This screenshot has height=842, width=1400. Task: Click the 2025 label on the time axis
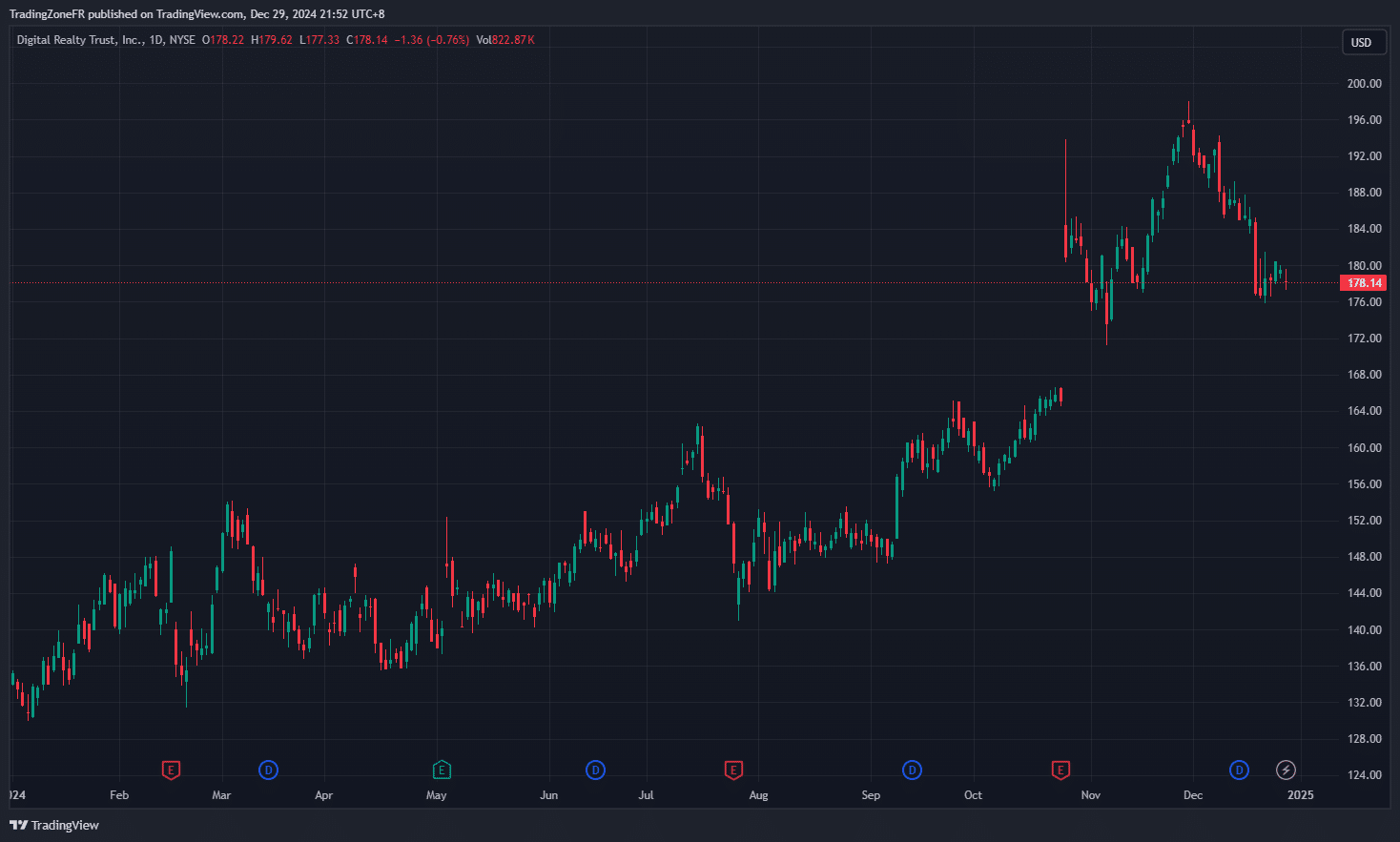[x=1301, y=795]
